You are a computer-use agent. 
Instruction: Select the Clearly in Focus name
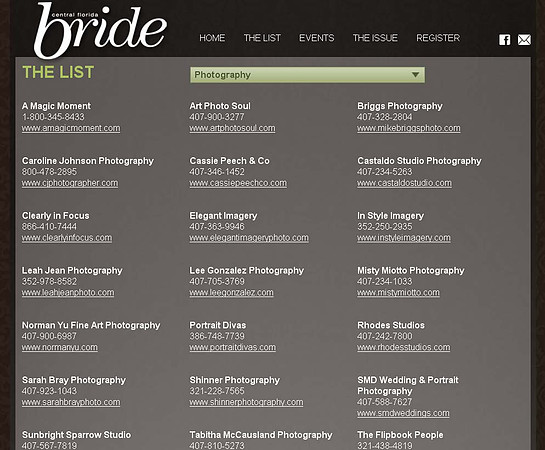(x=56, y=216)
